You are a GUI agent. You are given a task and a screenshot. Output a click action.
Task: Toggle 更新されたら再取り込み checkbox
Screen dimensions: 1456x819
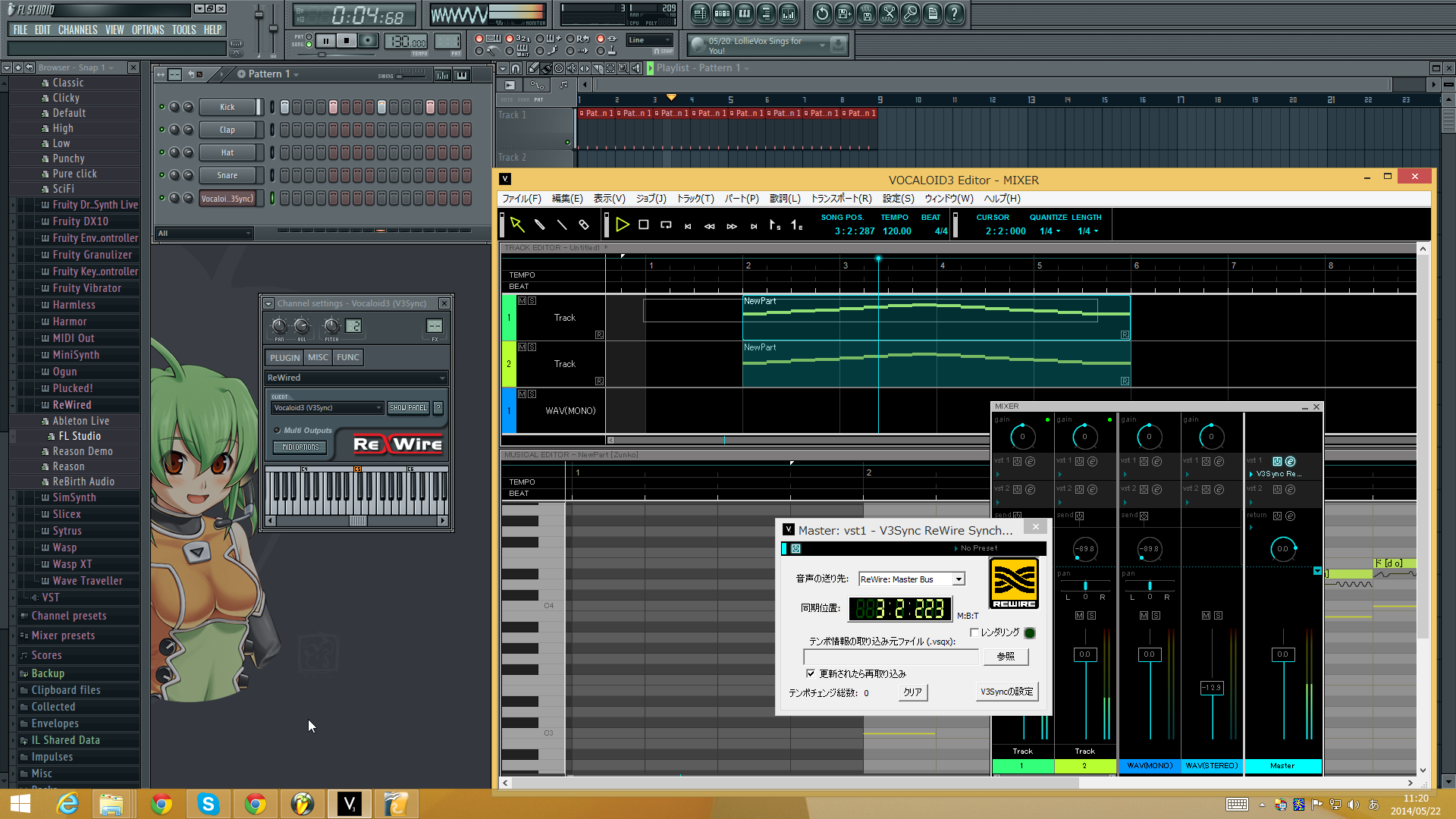(811, 673)
